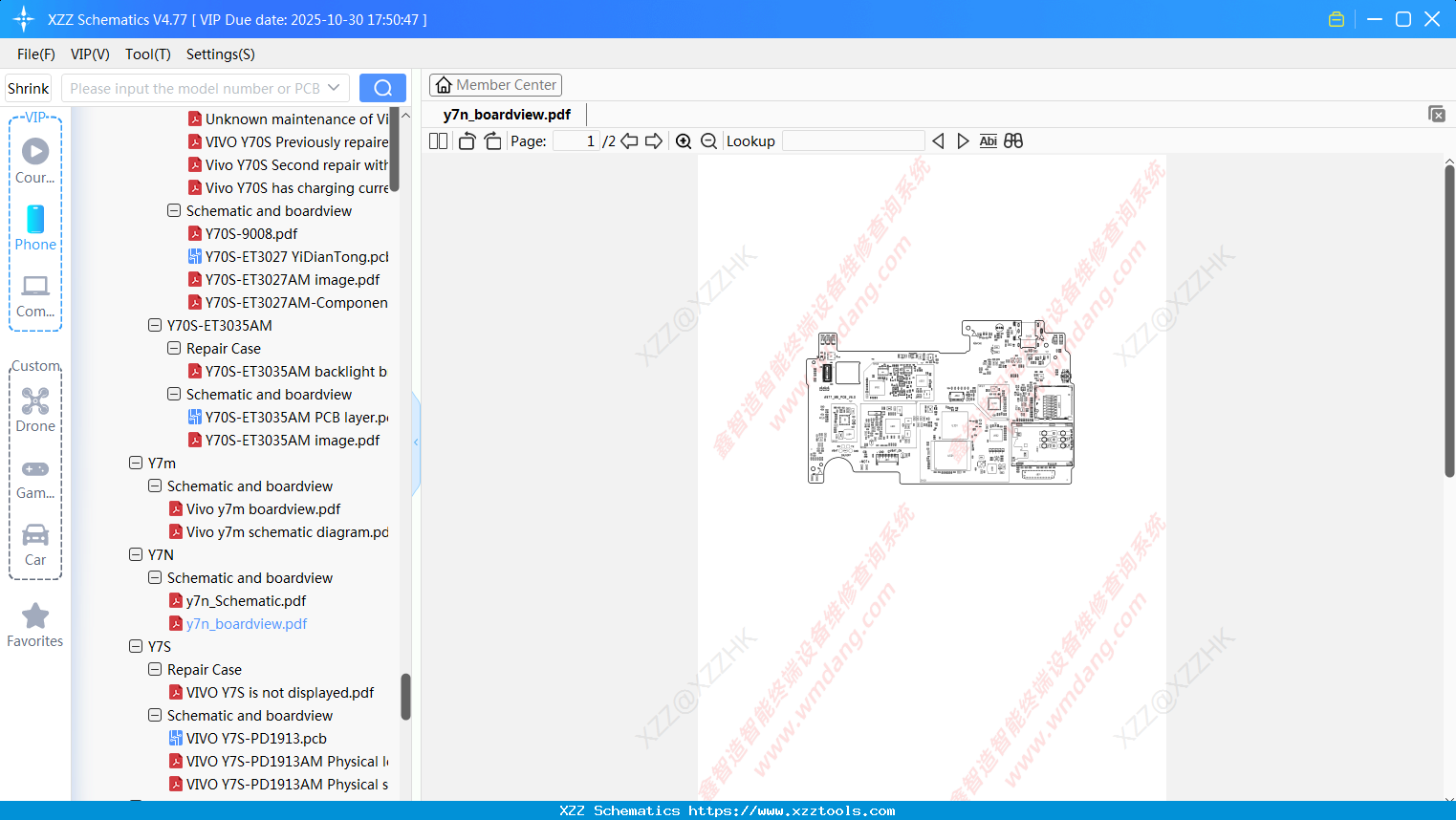
Task: Open PDF icon for Y70S-9008.pdf
Action: [195, 233]
